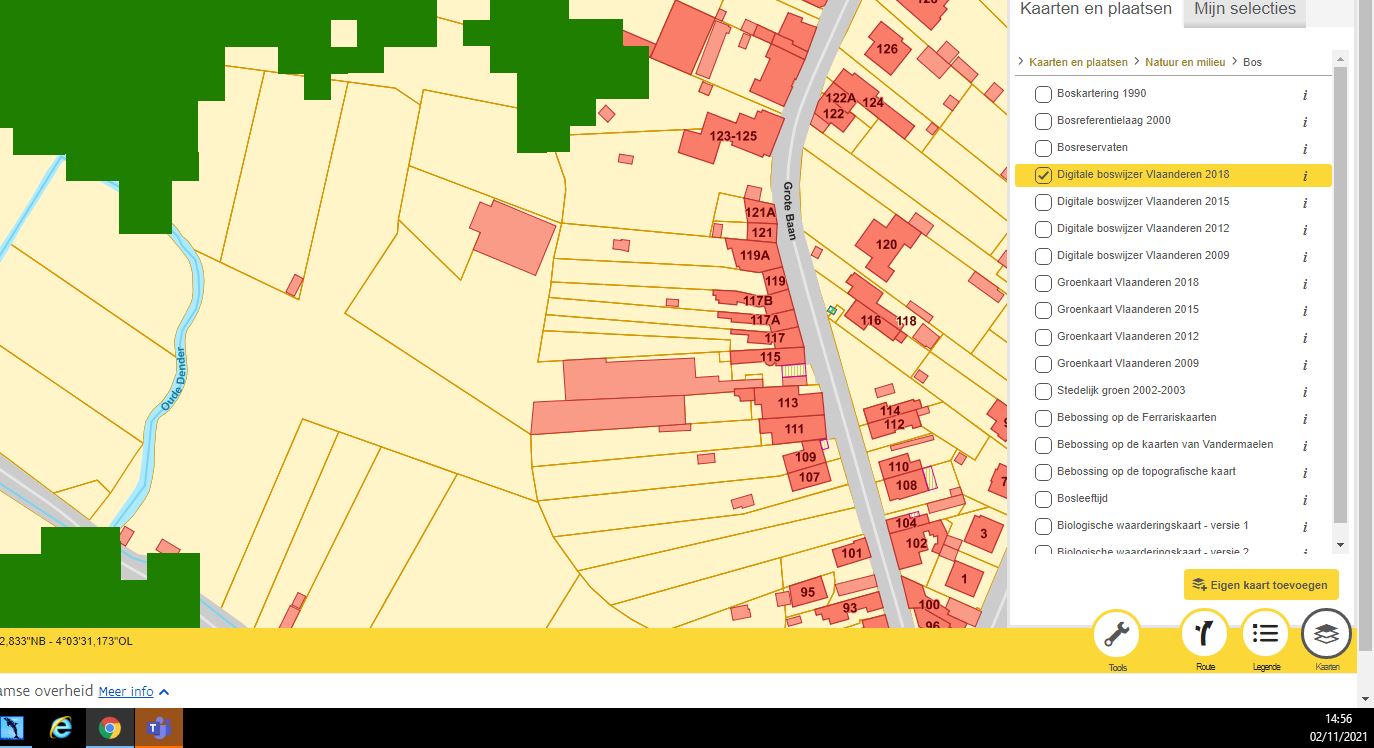Screen dimensions: 1374x748
Task: Open info icon for Bosreservaten
Action: 1305,149
